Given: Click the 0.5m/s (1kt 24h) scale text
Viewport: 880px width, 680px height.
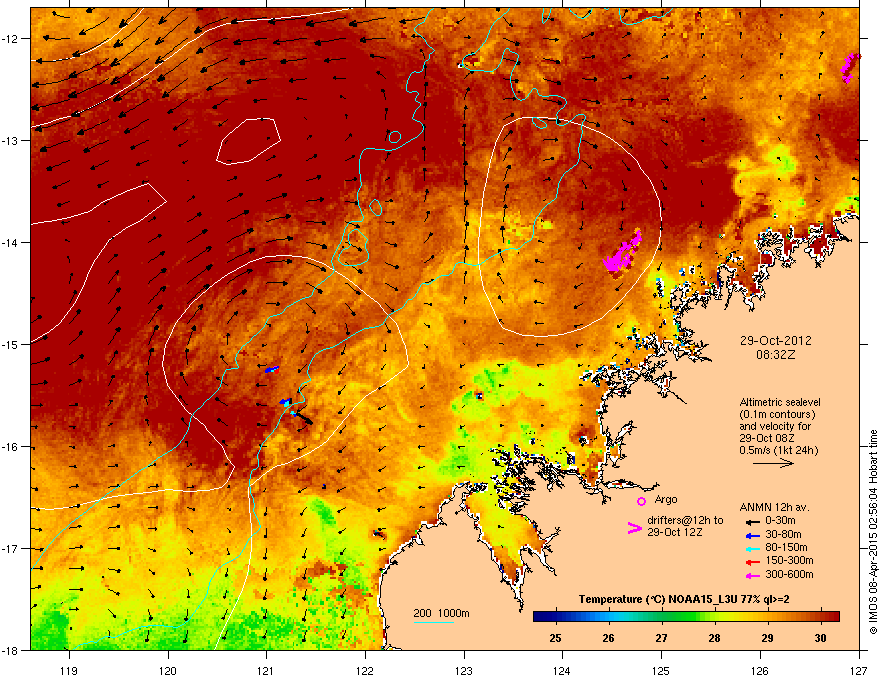Looking at the screenshot, I should pos(778,450).
